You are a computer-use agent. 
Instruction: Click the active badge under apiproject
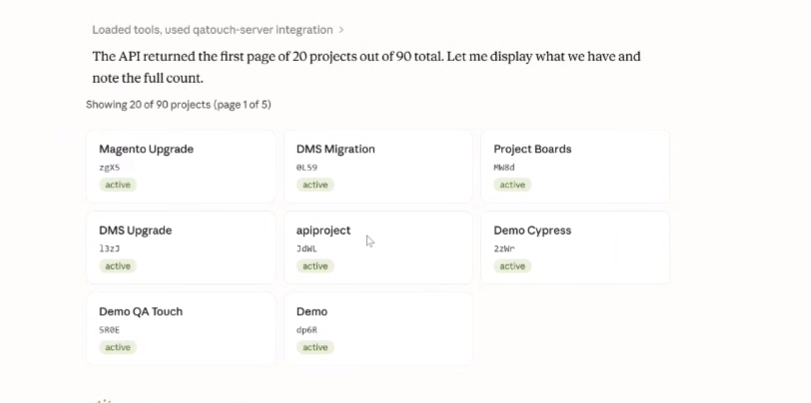click(315, 266)
